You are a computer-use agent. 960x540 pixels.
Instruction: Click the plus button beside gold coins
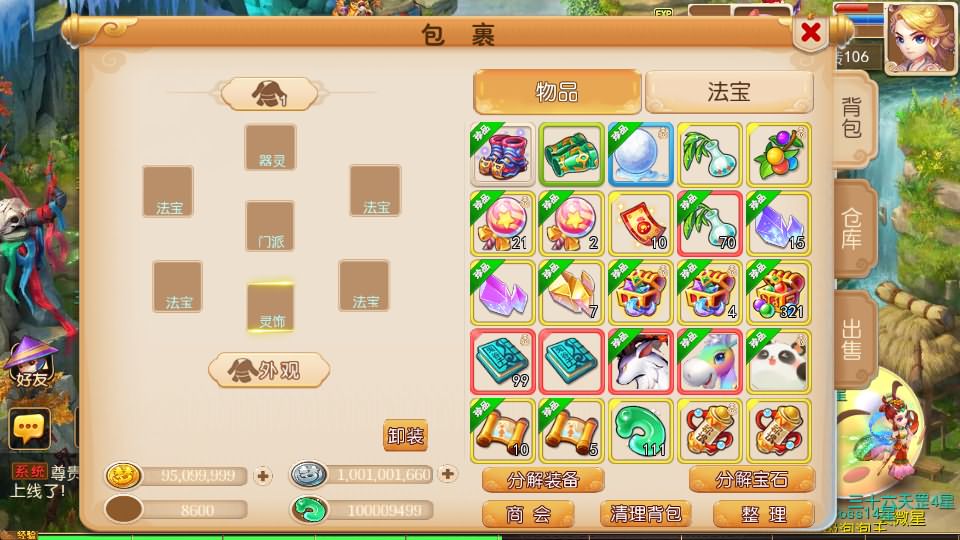tap(263, 476)
